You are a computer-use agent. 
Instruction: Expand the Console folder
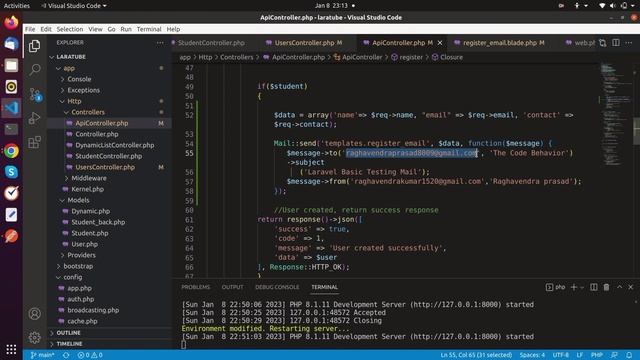click(79, 79)
